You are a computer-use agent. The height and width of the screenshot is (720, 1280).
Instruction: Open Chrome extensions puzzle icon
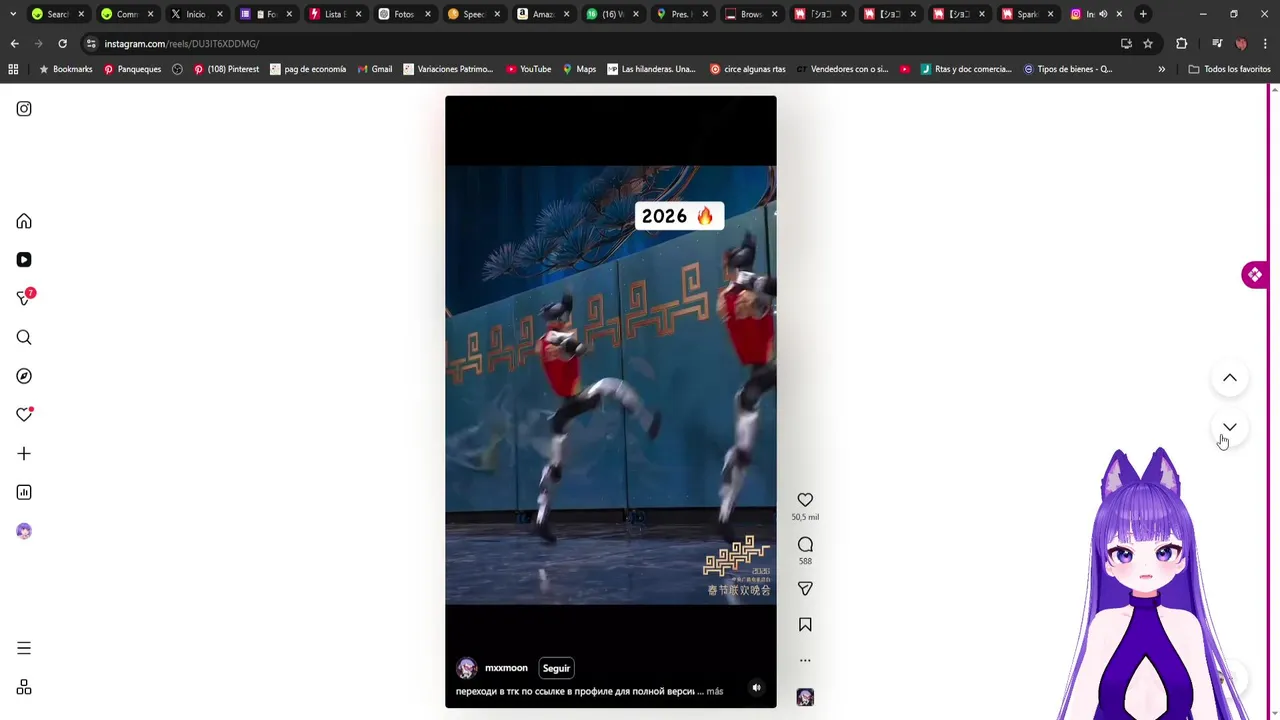tap(1181, 44)
